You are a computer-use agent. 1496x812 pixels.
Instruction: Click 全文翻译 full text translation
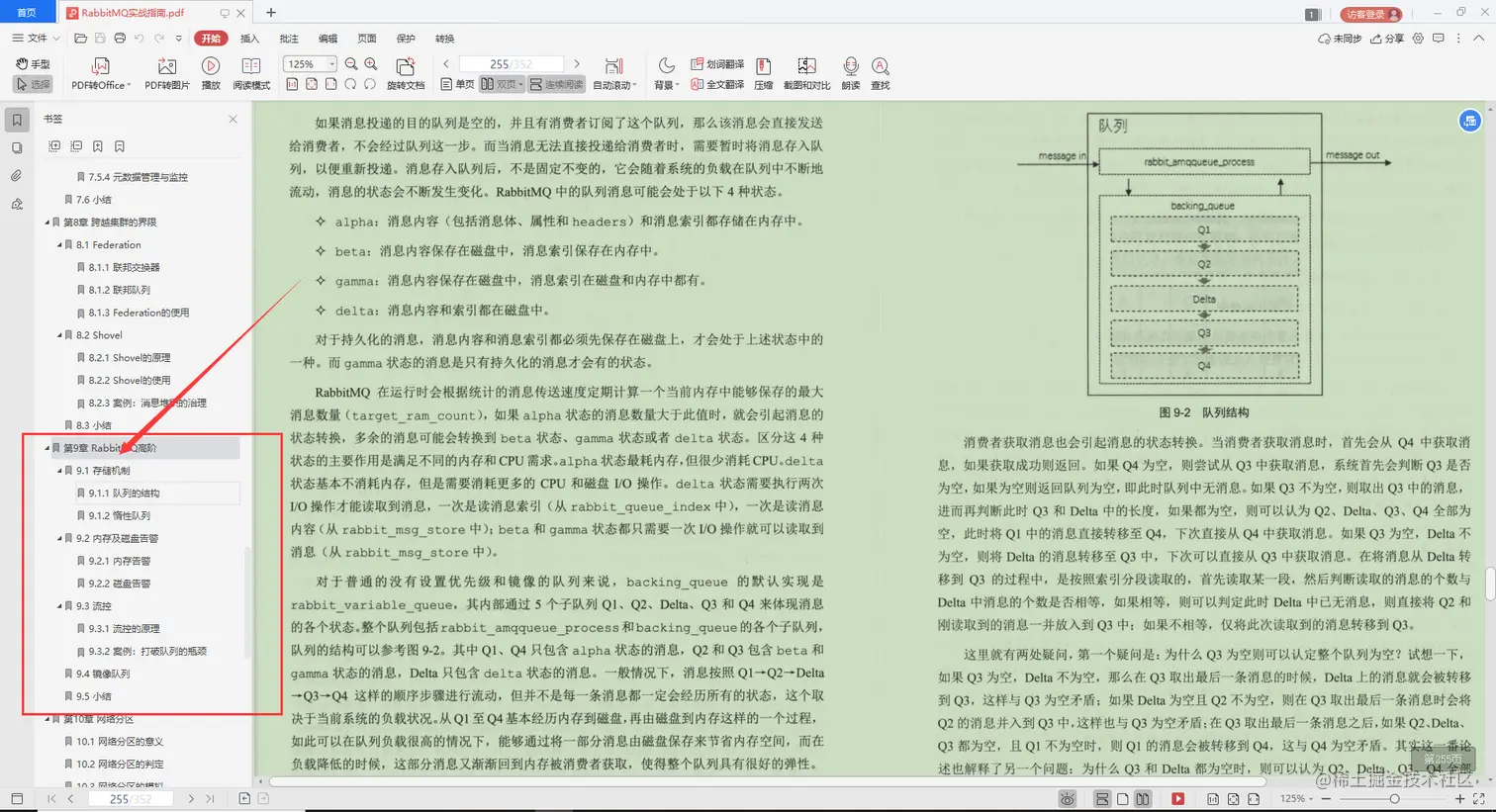click(717, 85)
